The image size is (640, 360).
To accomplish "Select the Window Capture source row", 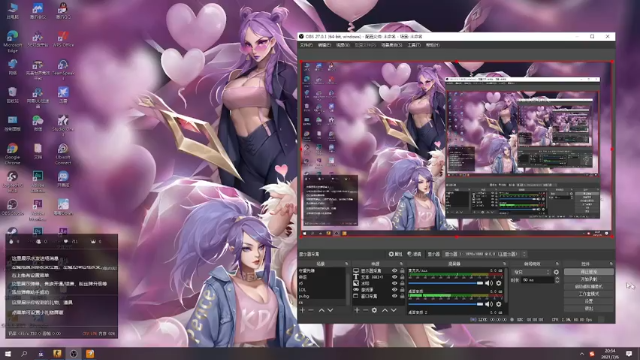I will (378, 296).
